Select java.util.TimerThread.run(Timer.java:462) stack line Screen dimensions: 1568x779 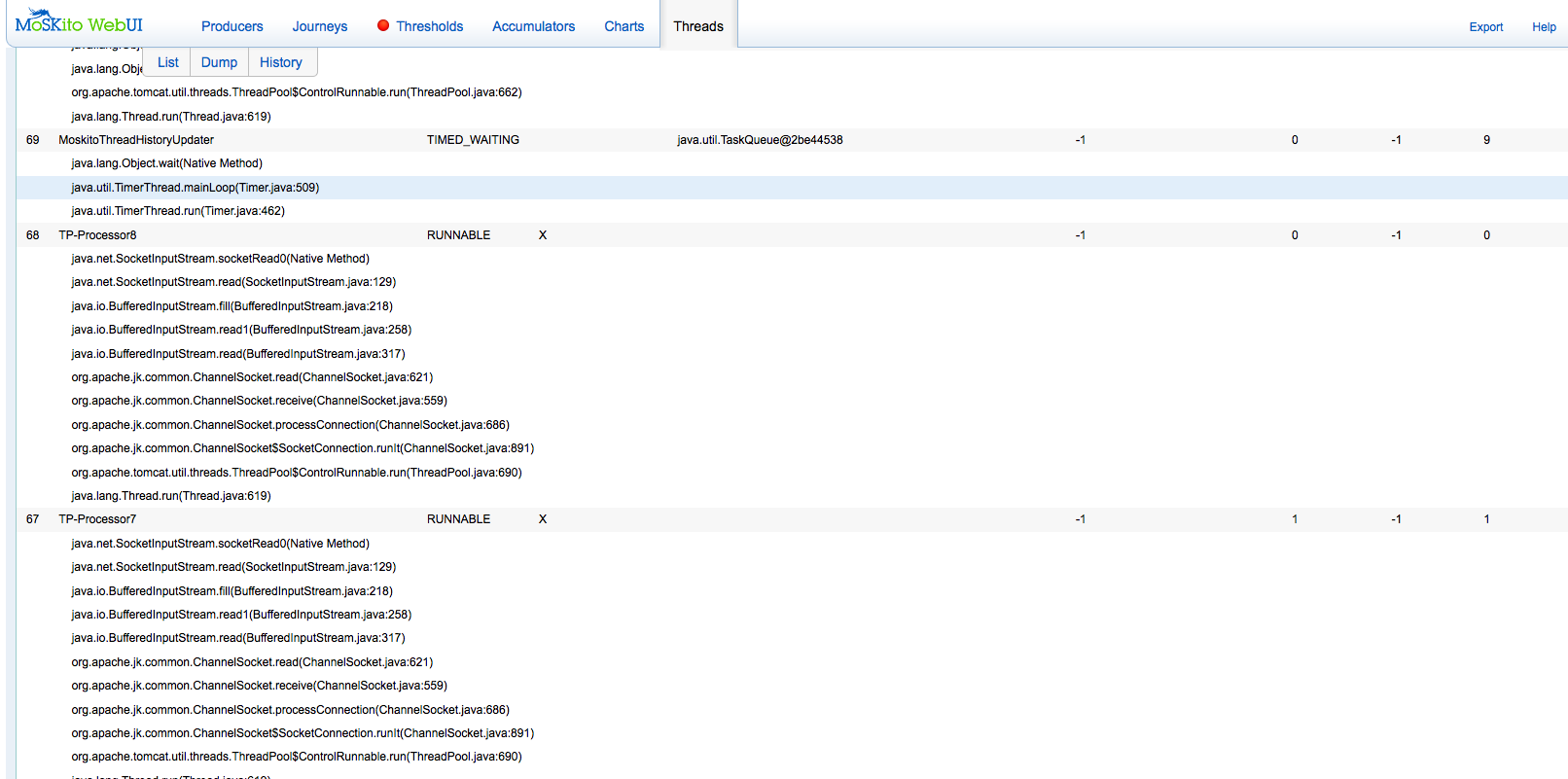(x=178, y=211)
